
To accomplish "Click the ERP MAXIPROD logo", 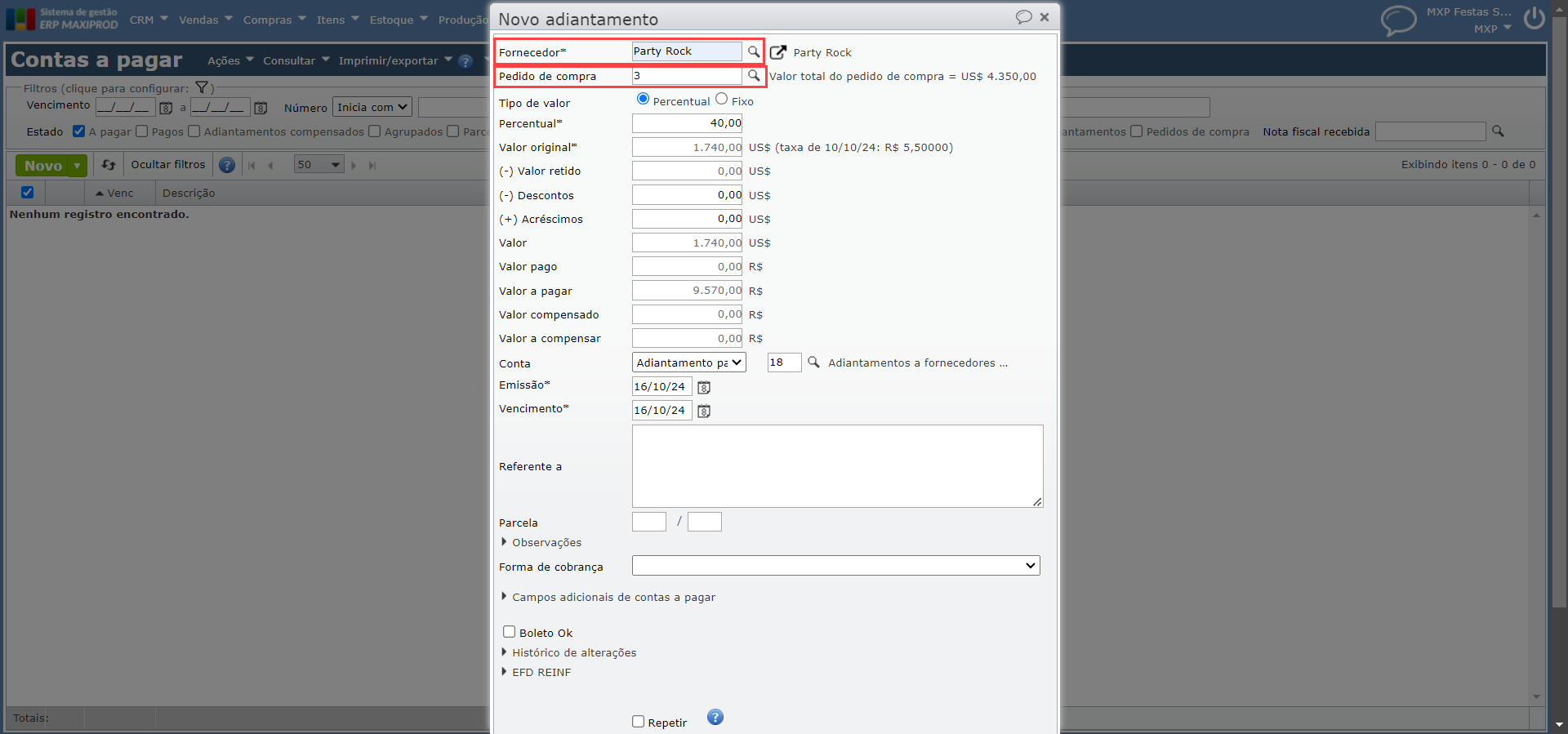I will click(x=62, y=19).
